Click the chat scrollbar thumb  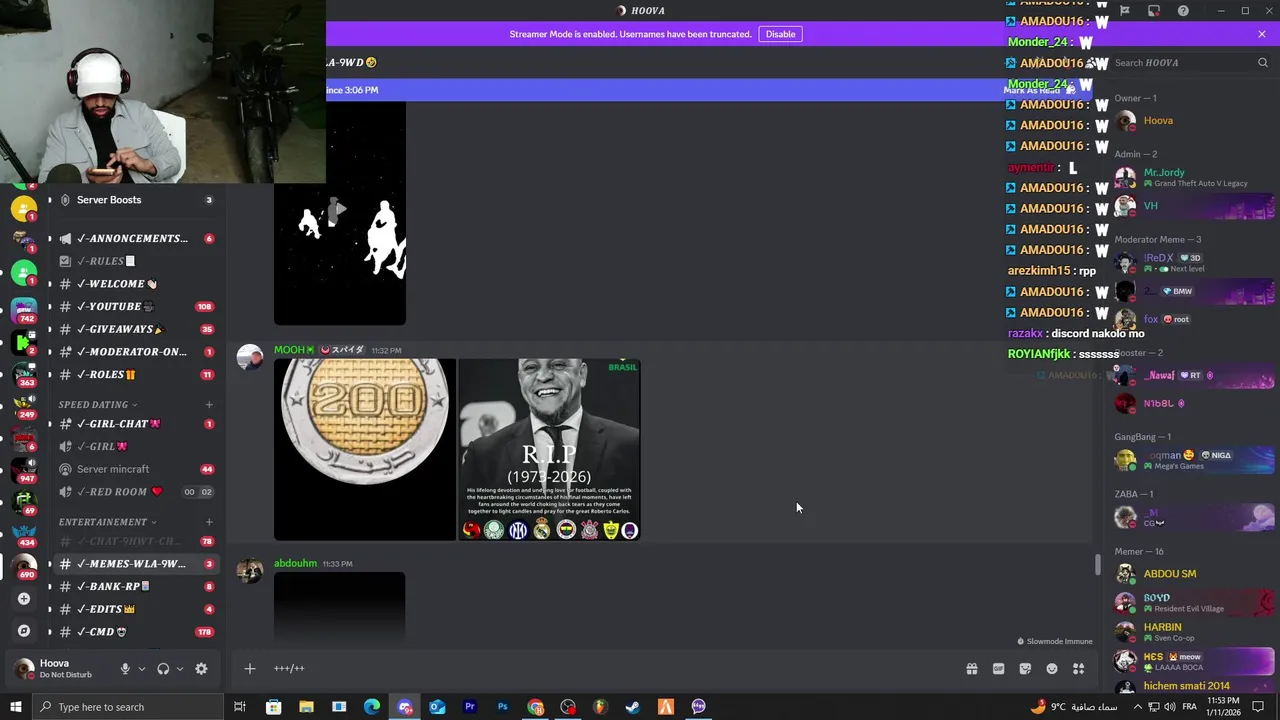1097,564
